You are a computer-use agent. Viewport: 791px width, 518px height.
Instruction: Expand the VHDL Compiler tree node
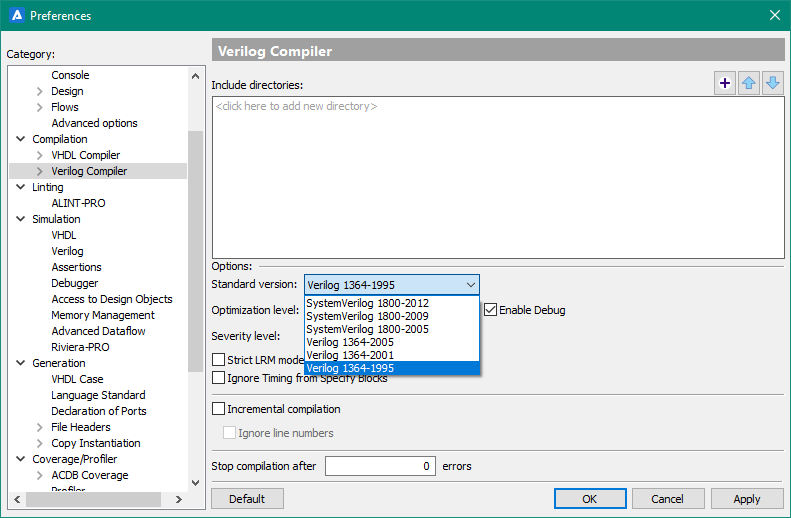click(x=40, y=155)
